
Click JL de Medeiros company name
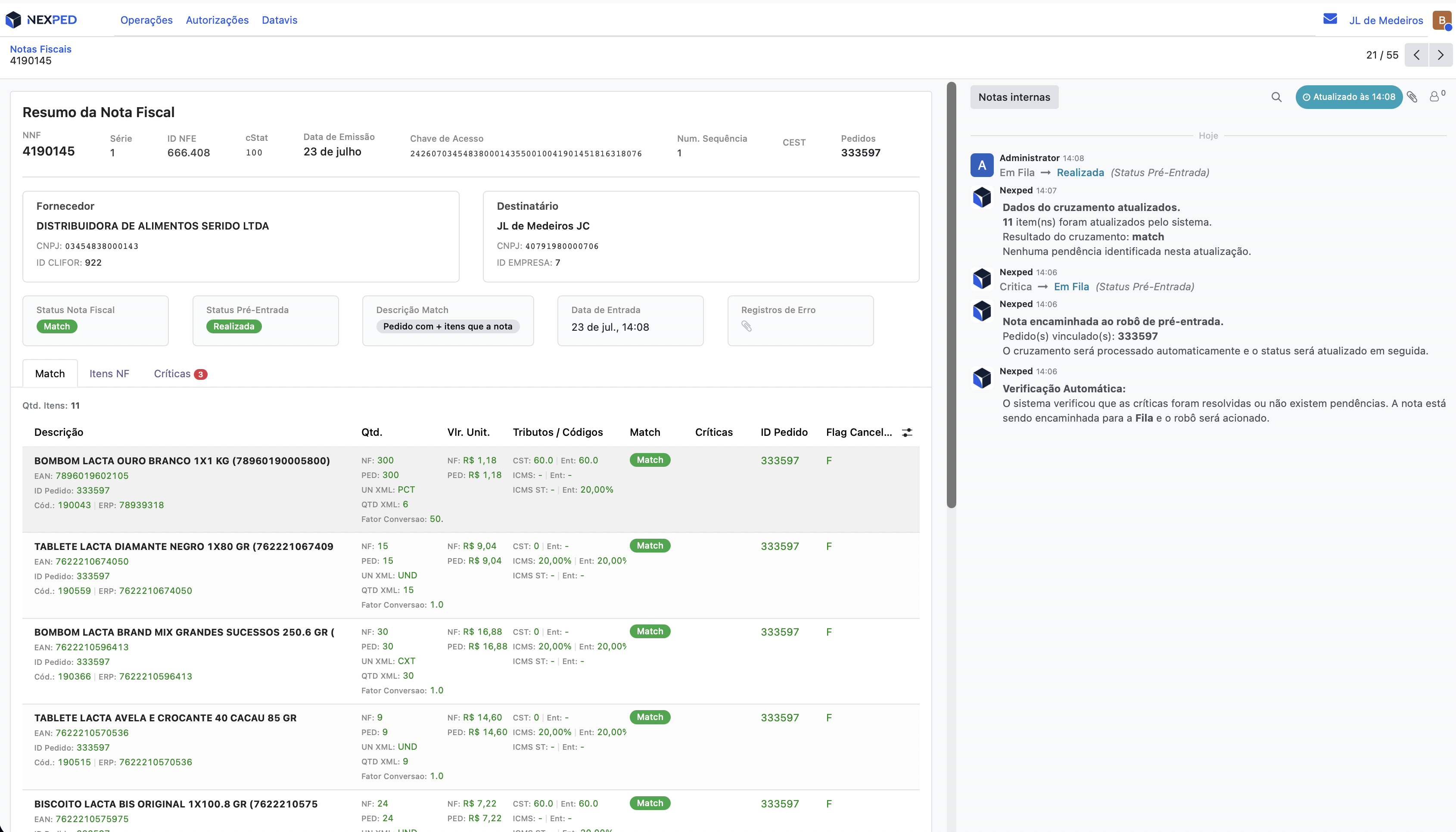[1386, 21]
